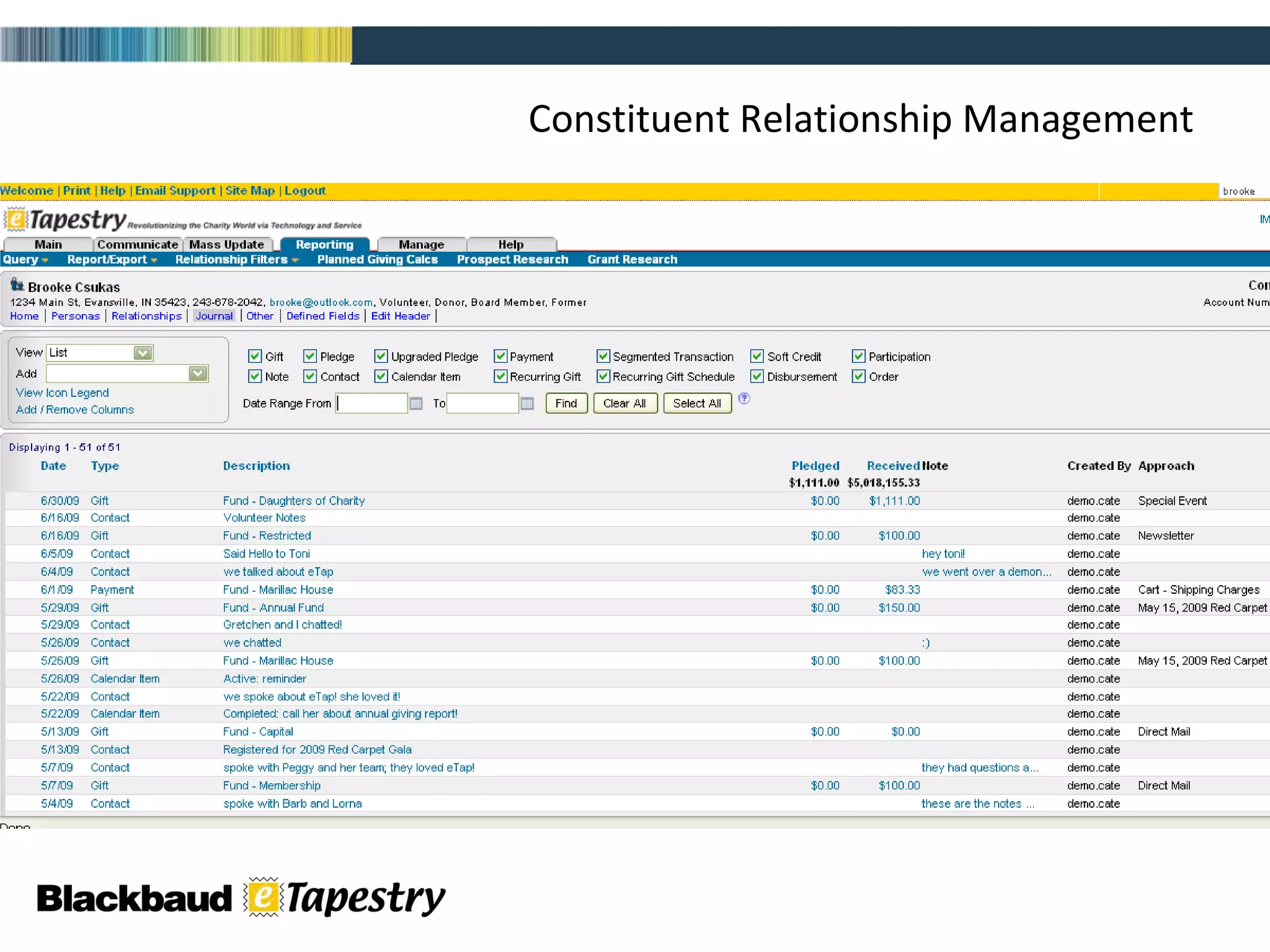Screen dimensions: 1270x952
Task: Toggle the Recurring Gift checkbox
Action: point(500,376)
